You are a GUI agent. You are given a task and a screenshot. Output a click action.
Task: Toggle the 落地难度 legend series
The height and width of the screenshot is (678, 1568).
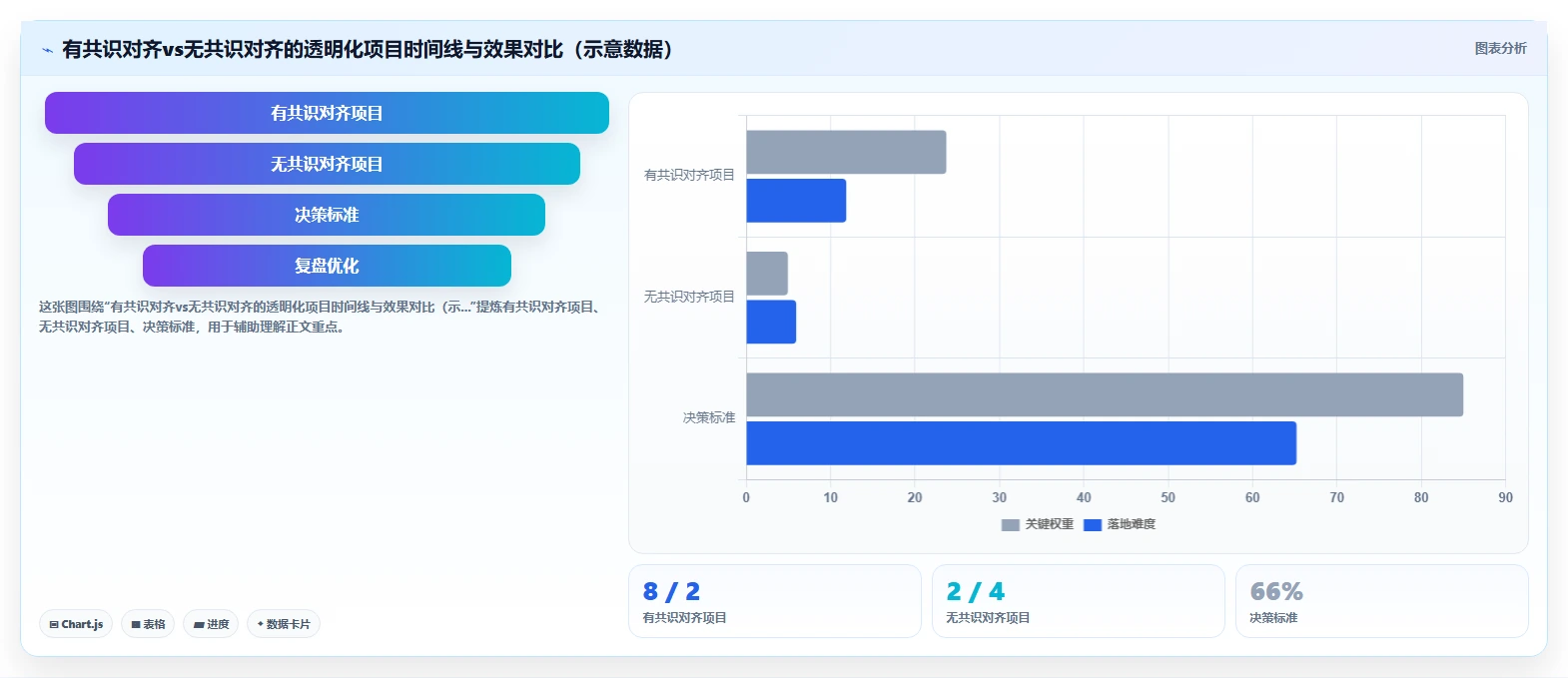point(1120,524)
